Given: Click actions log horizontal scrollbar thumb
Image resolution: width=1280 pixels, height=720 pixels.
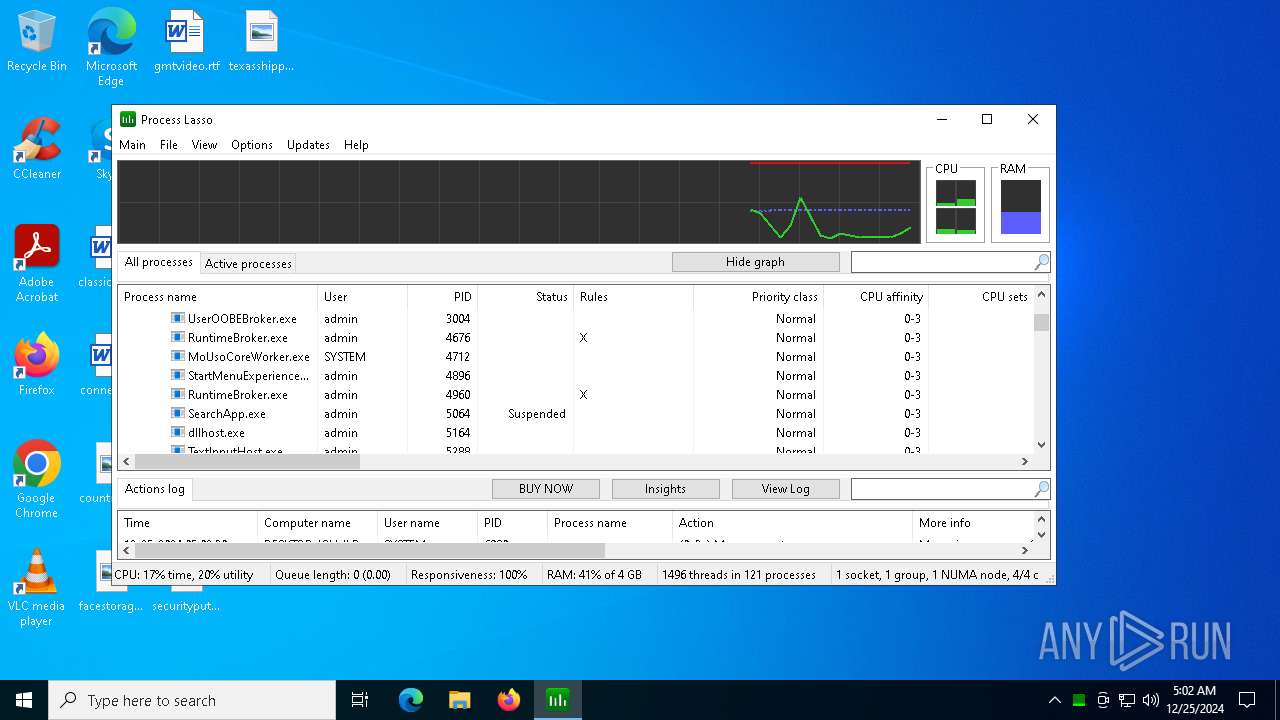Looking at the screenshot, I should click(x=369, y=550).
